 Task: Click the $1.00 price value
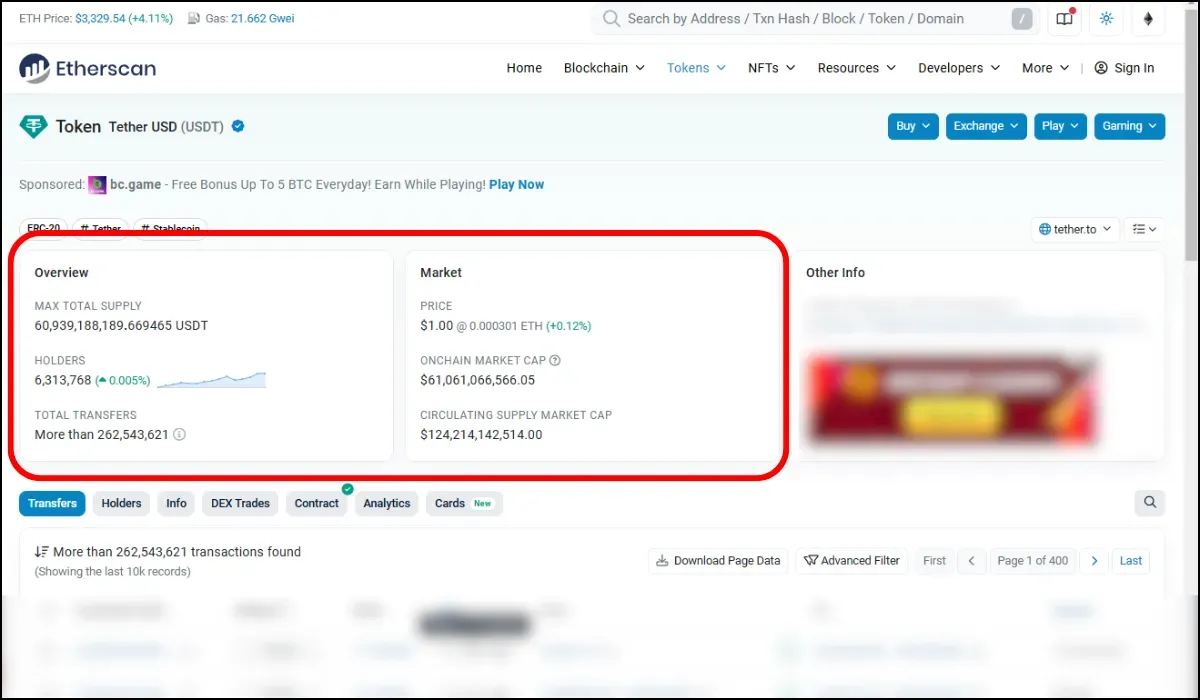pos(437,326)
